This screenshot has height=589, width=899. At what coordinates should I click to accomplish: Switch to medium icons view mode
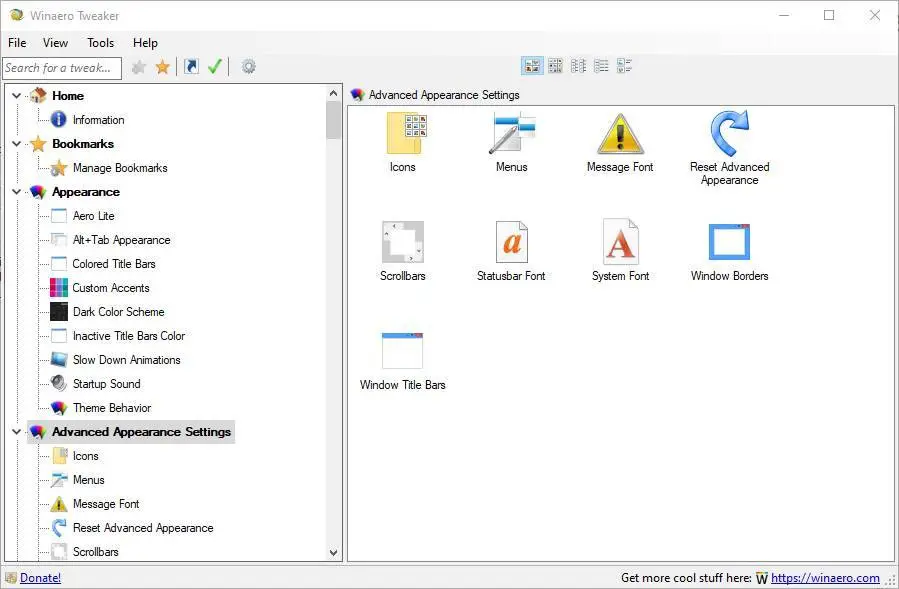point(555,66)
